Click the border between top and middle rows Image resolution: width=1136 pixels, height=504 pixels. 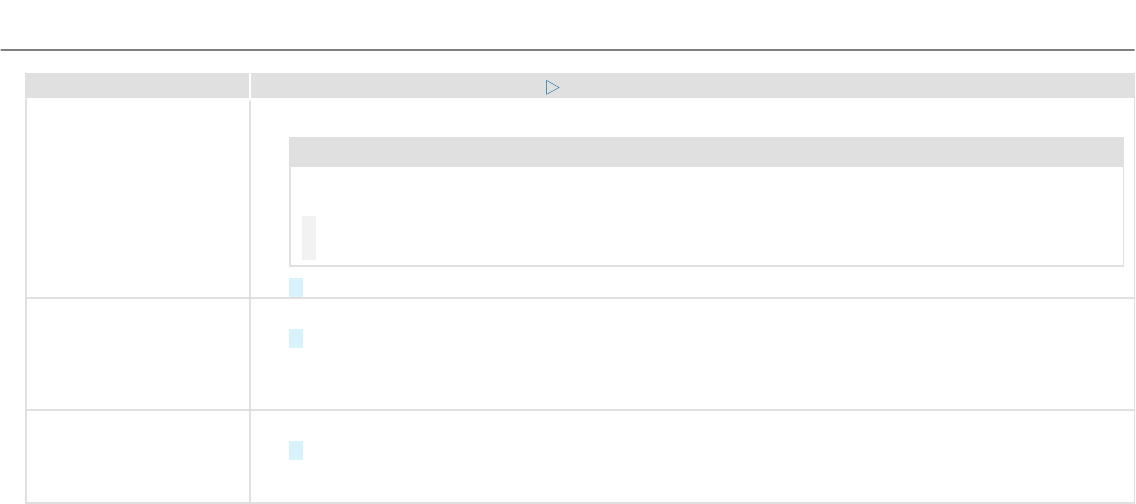pyautogui.click(x=580, y=298)
